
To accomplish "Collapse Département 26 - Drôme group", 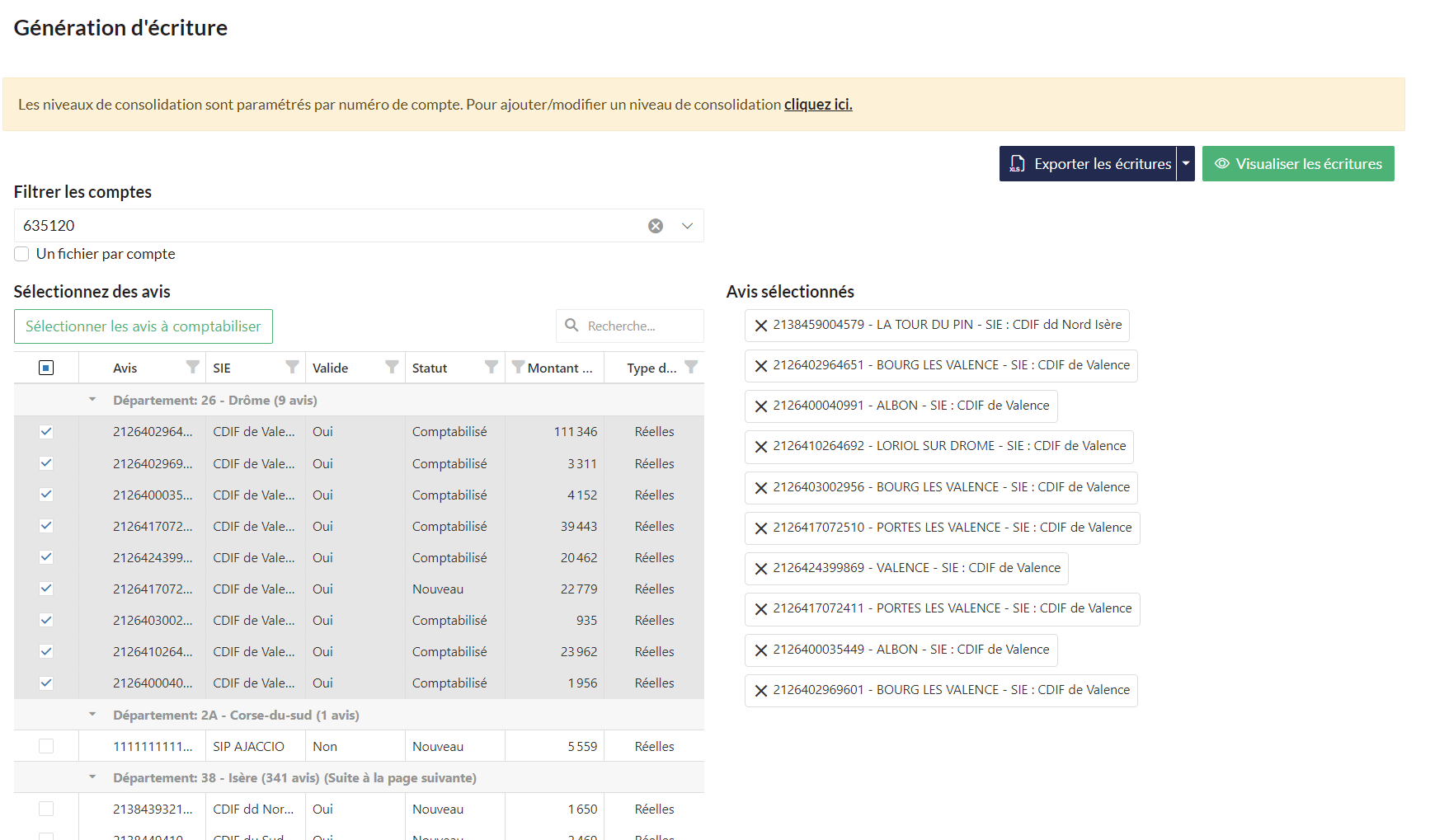I will [92, 400].
